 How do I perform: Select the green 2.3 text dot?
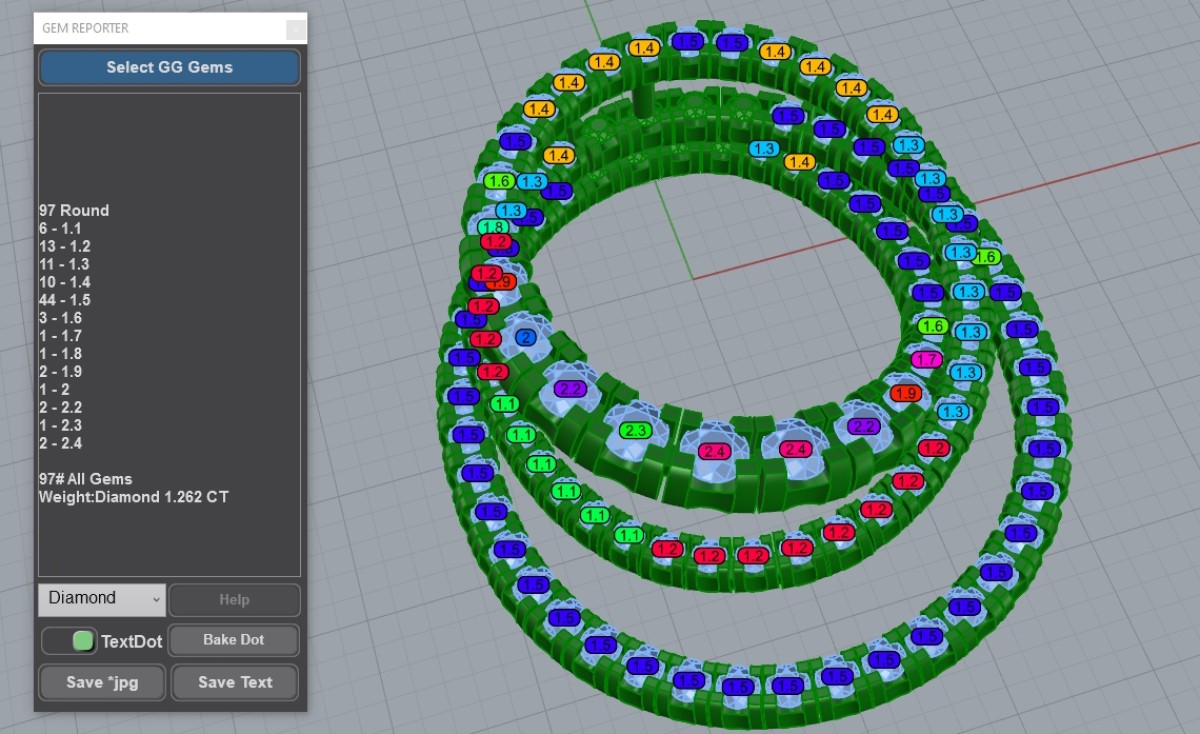pos(635,430)
